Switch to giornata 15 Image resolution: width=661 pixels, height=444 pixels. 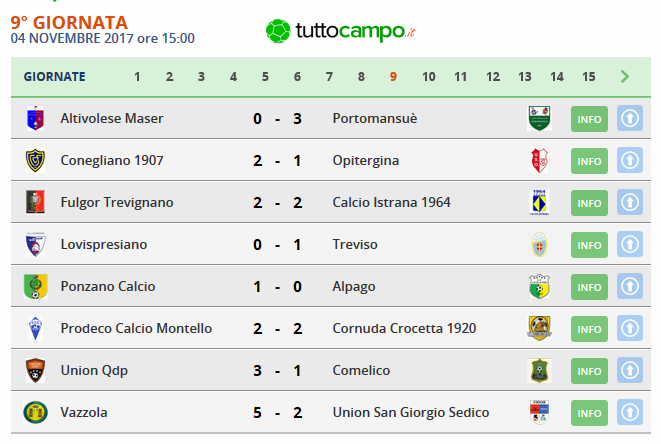[588, 77]
